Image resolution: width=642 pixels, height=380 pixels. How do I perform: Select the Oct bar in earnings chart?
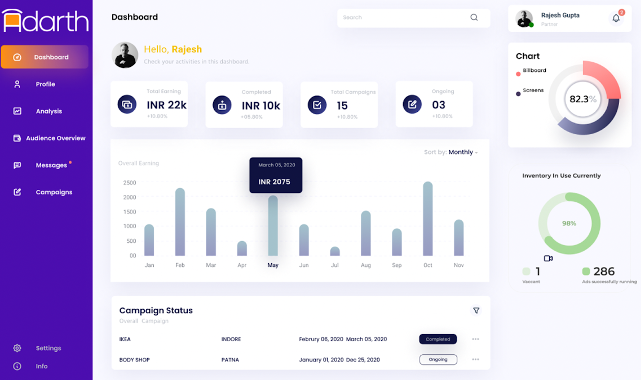tap(427, 219)
